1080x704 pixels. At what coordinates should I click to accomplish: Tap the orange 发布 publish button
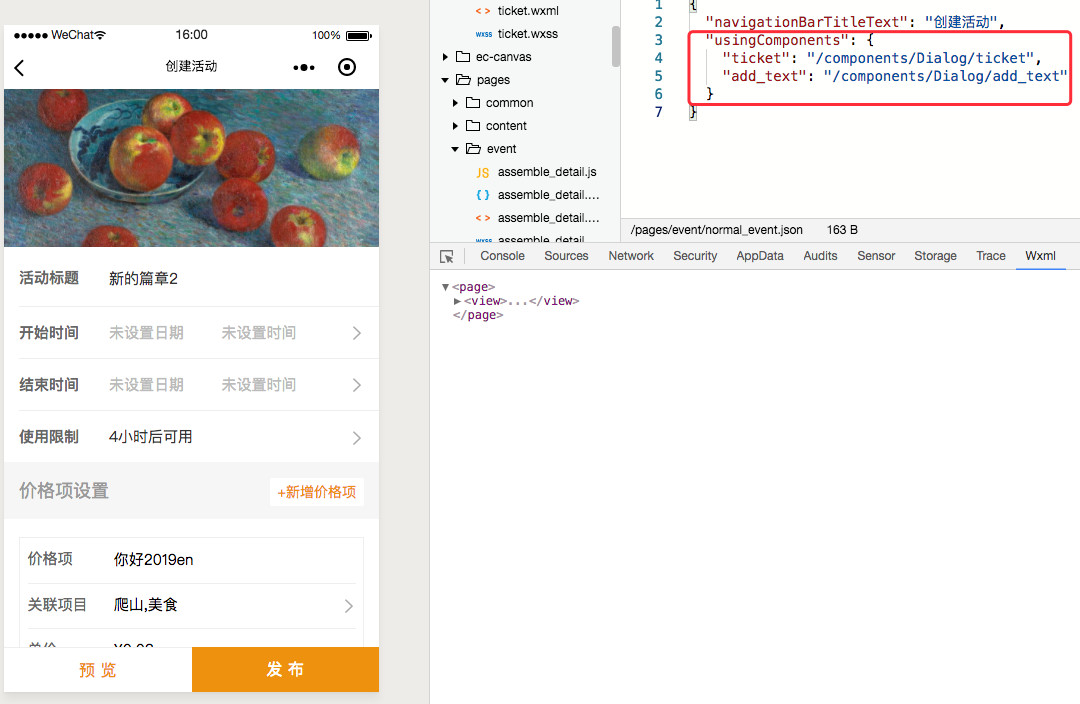[x=285, y=670]
